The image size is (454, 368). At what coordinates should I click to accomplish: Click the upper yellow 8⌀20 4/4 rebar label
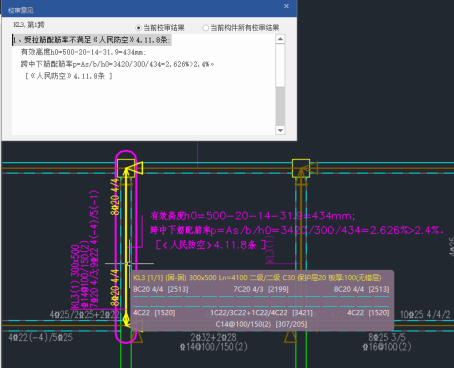[x=115, y=197]
